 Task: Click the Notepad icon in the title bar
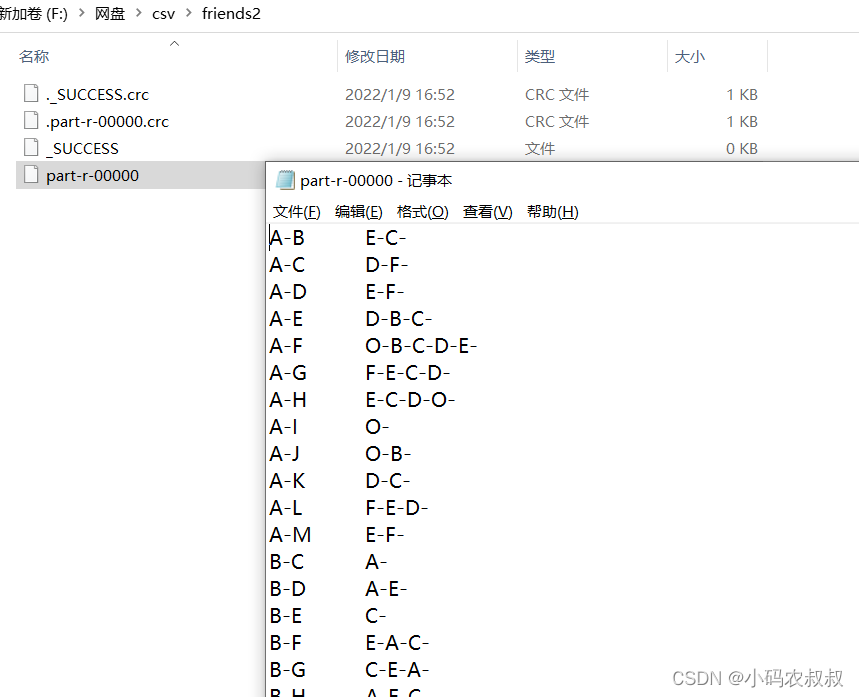pyautogui.click(x=285, y=180)
